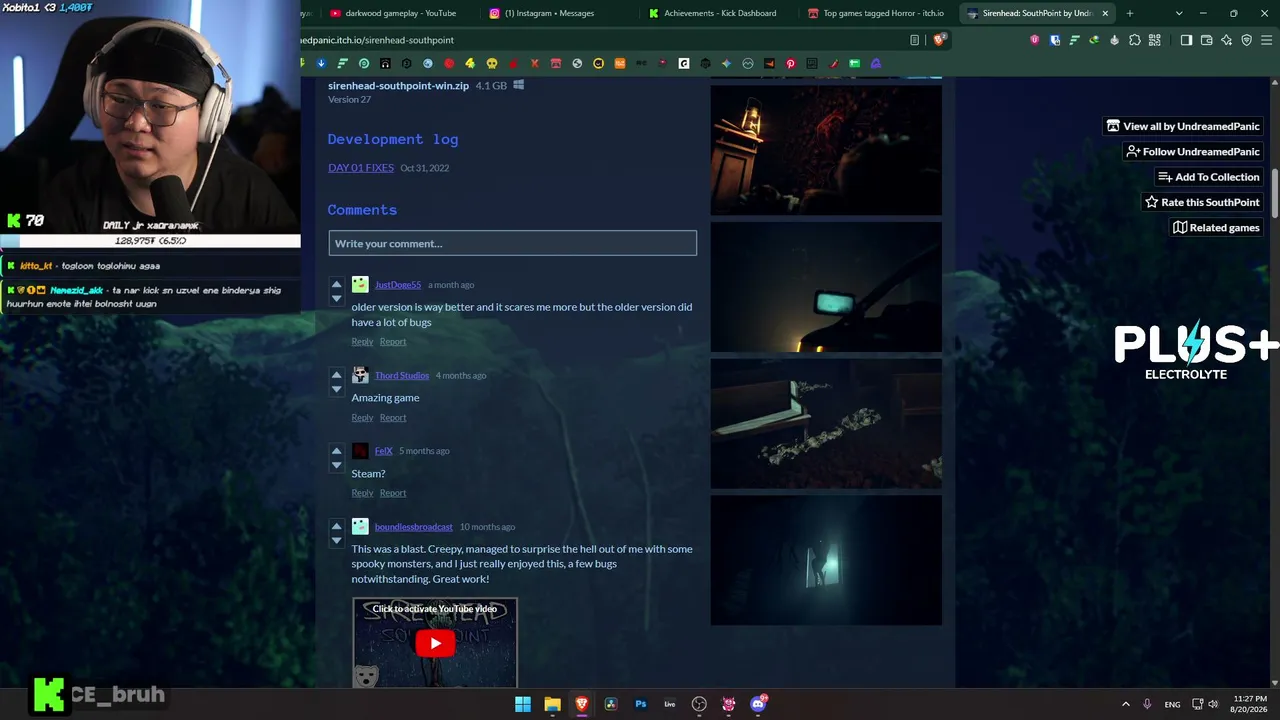
Task: Upvote boundlessbroadcast's comment
Action: coord(336,526)
